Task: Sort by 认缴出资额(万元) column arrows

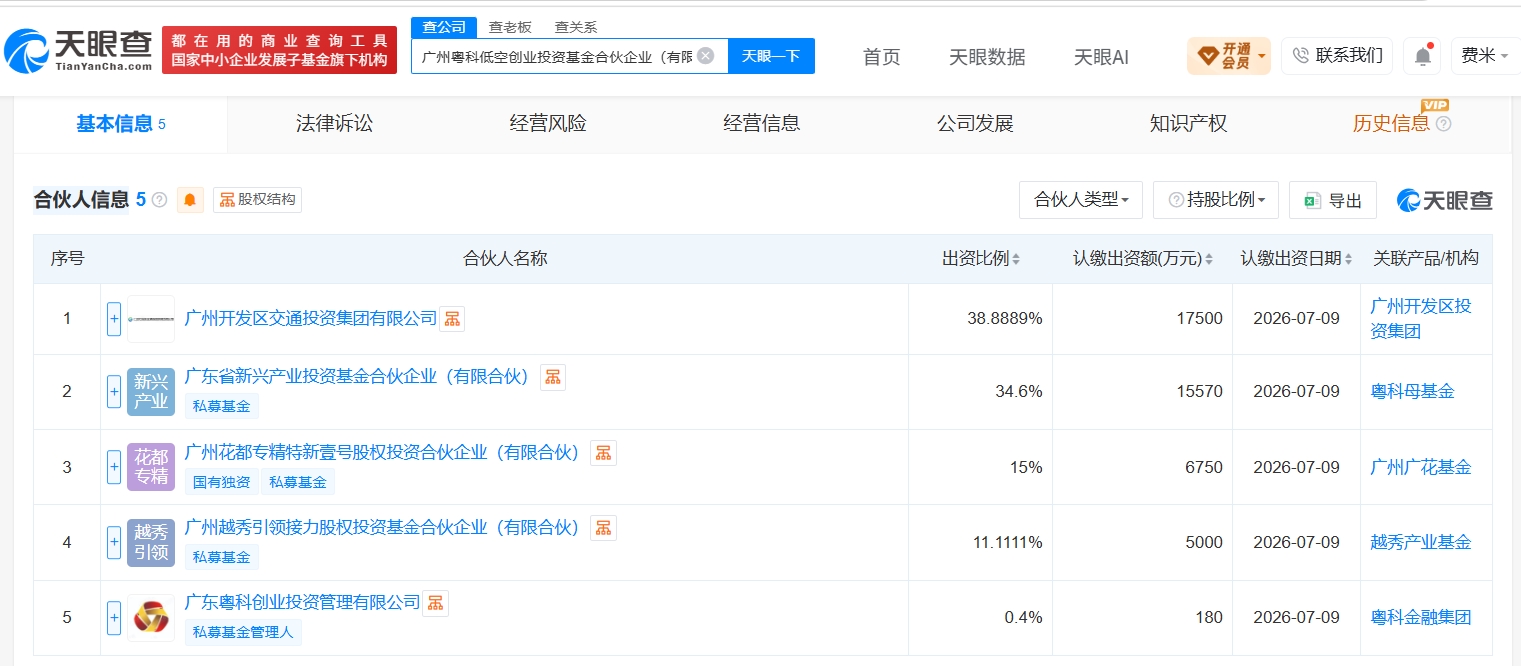Action: 1208,259
